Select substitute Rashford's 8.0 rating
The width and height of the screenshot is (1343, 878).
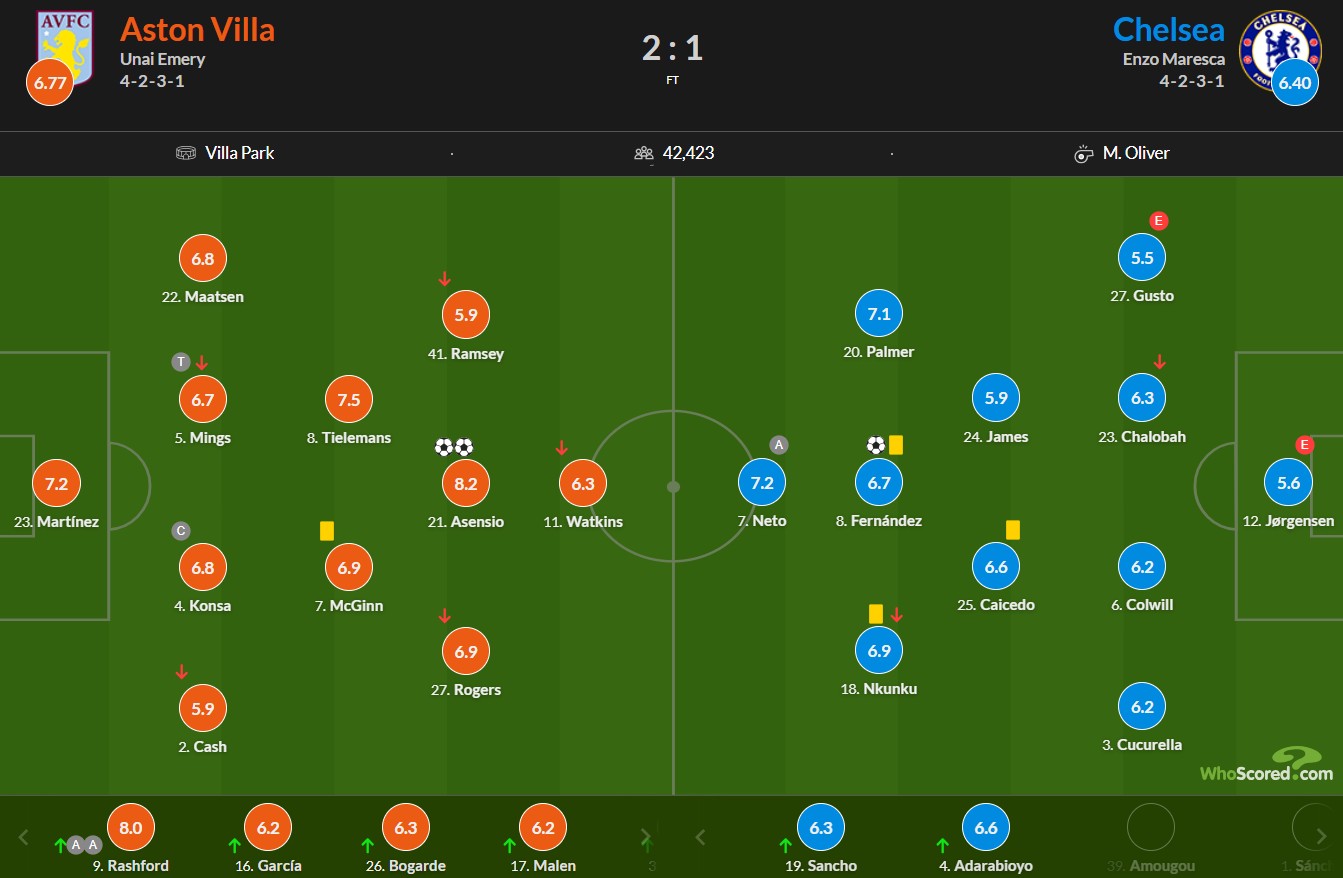(x=131, y=828)
